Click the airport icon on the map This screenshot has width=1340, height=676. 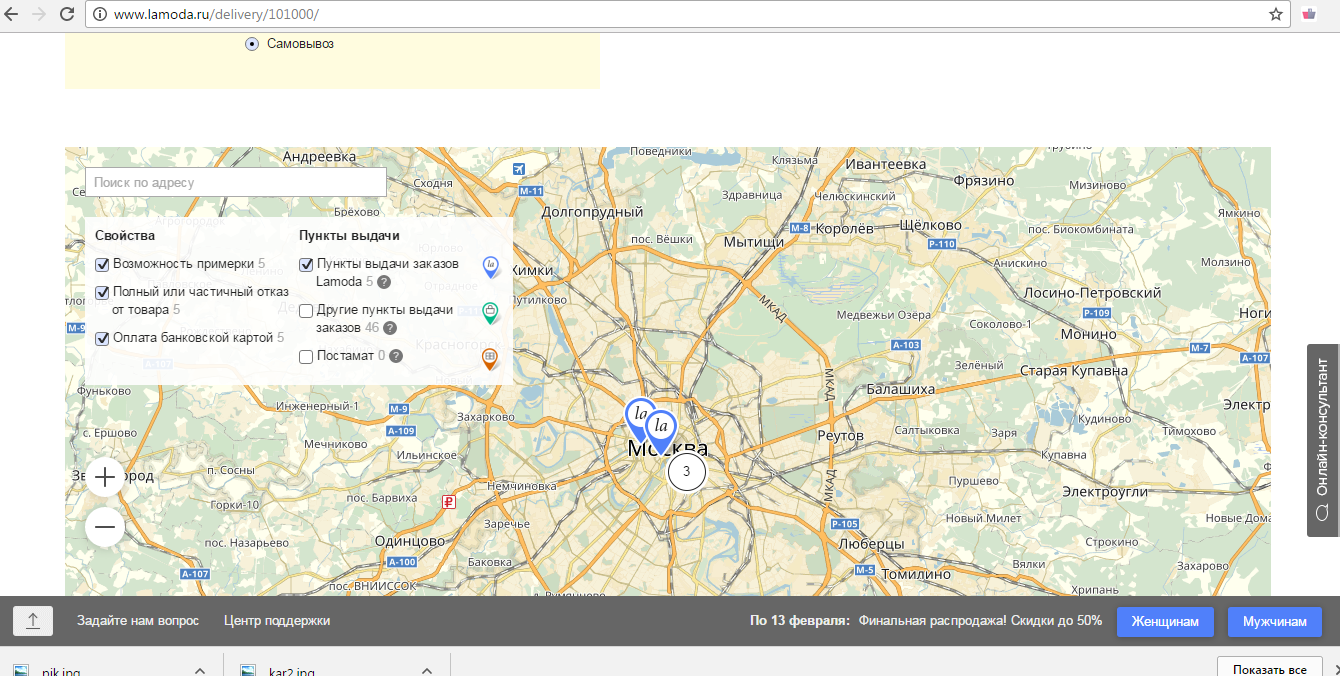click(518, 168)
